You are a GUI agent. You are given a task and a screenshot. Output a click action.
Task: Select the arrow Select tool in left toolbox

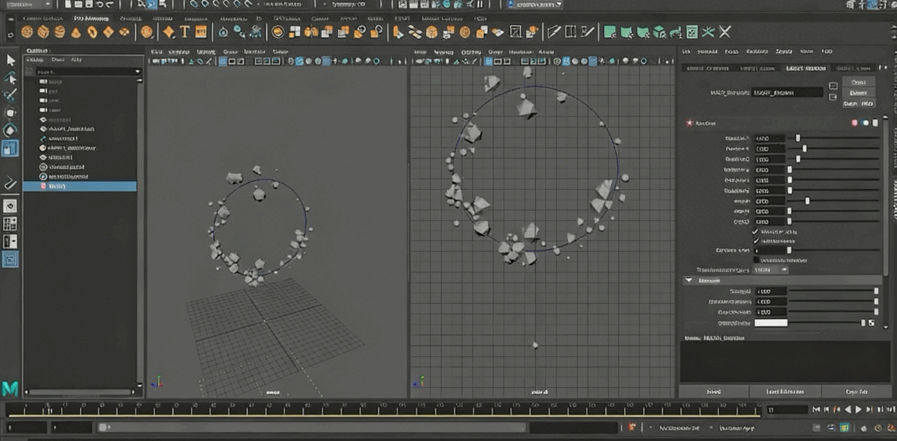[x=10, y=60]
